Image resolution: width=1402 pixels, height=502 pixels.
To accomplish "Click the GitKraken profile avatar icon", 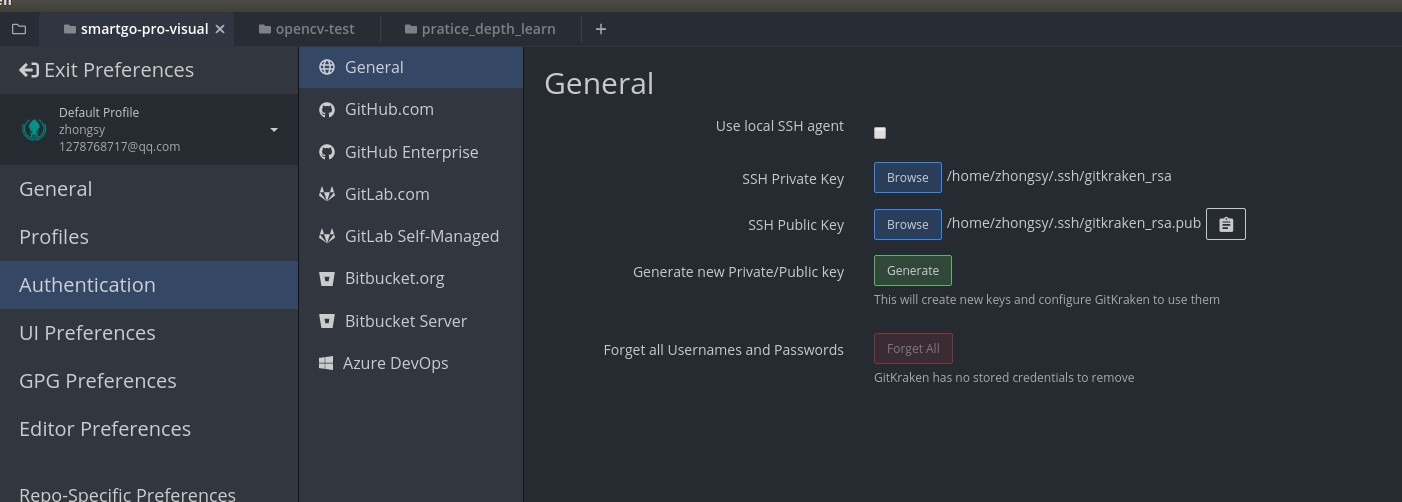I will pyautogui.click(x=34, y=129).
